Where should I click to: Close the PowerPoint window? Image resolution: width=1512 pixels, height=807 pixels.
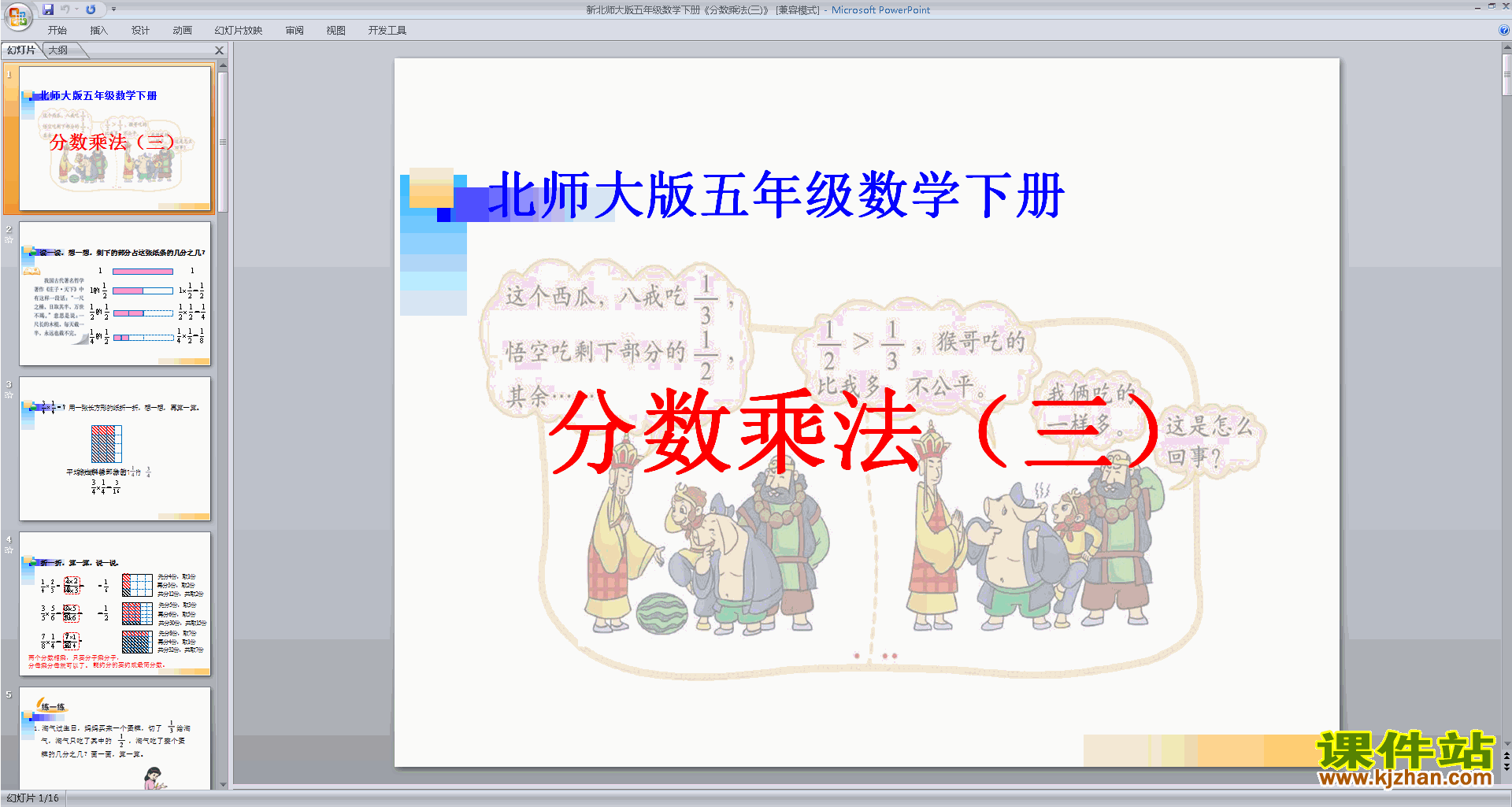(1505, 7)
